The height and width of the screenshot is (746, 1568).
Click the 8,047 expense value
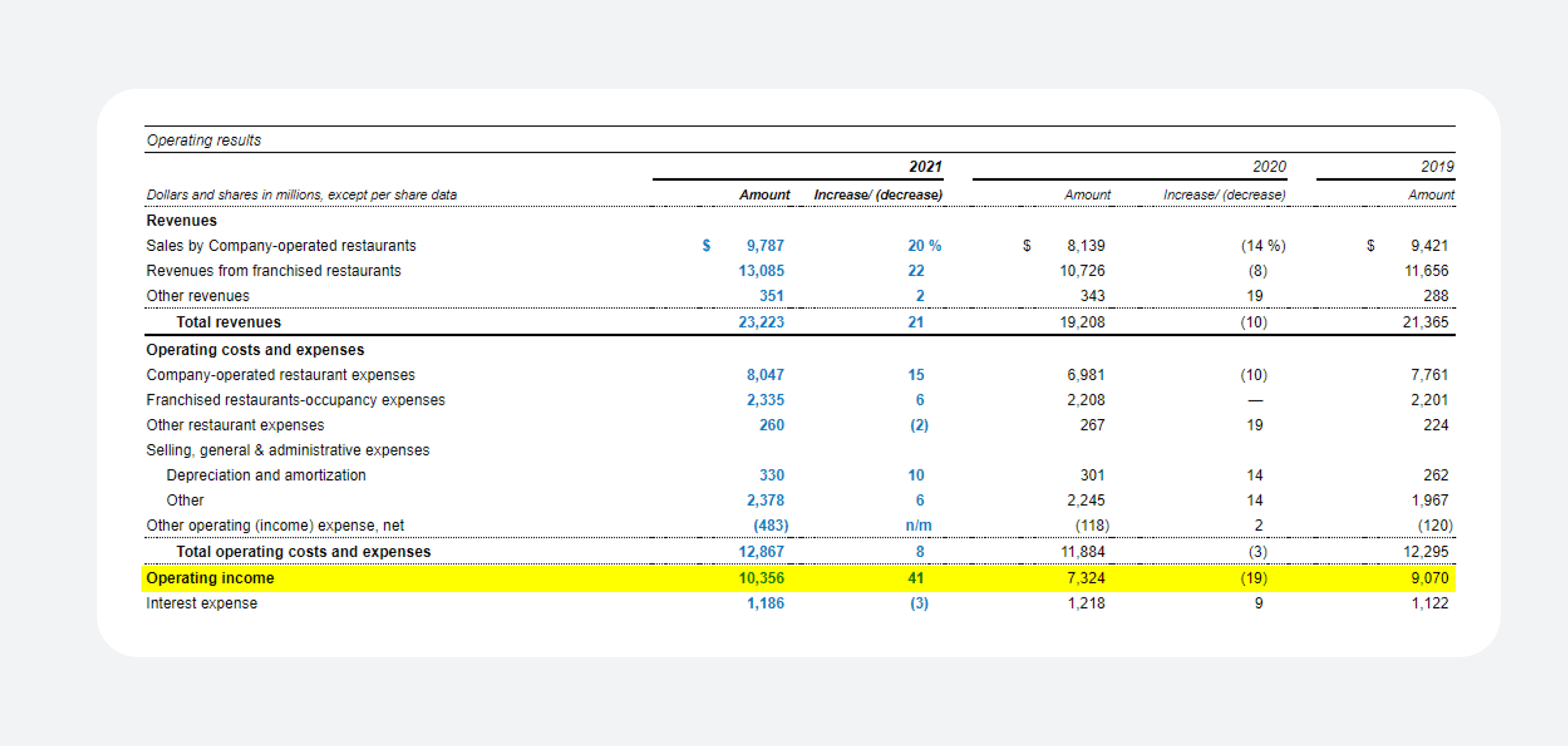[x=765, y=374]
